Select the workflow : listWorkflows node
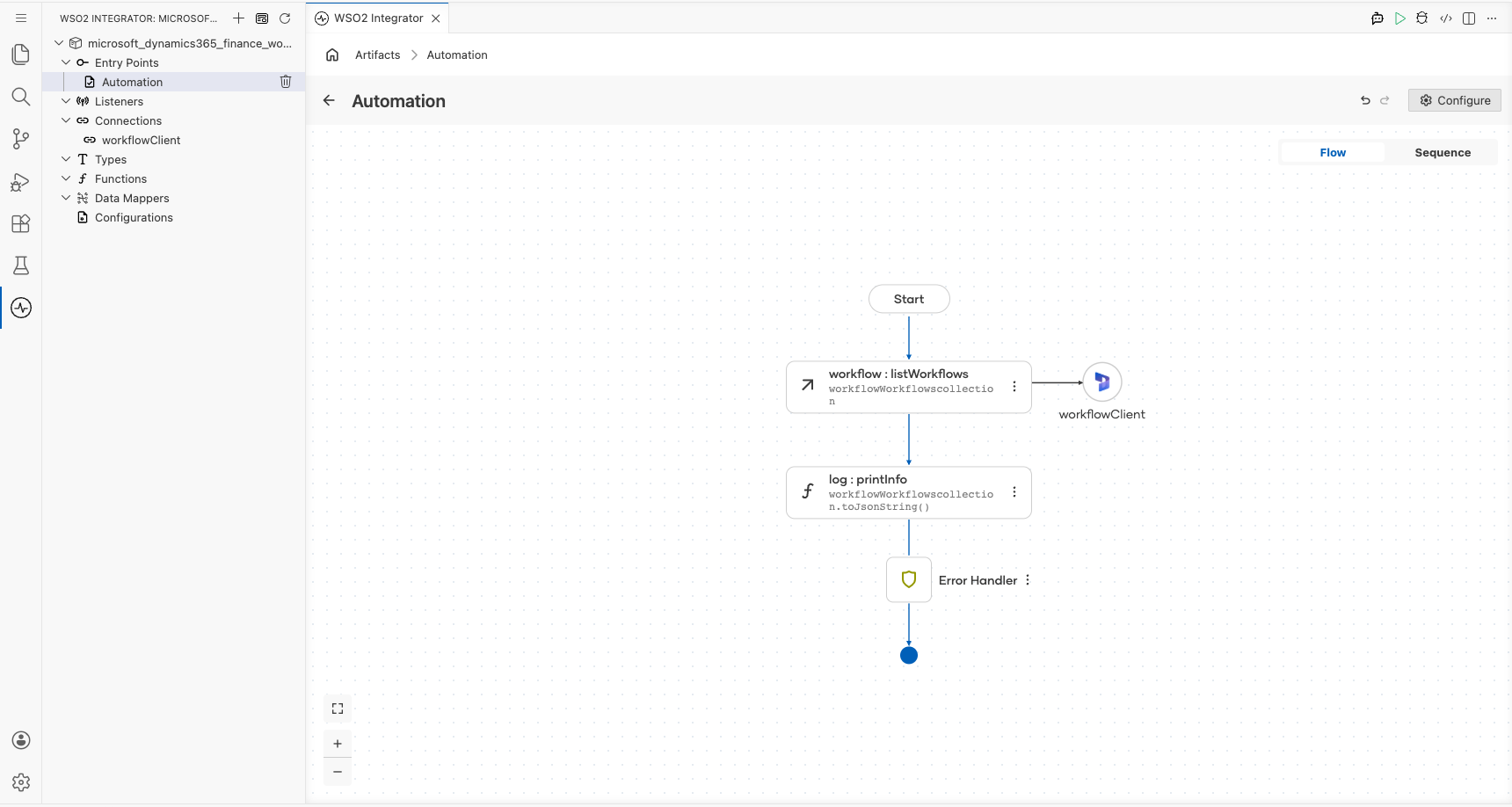 [x=909, y=387]
